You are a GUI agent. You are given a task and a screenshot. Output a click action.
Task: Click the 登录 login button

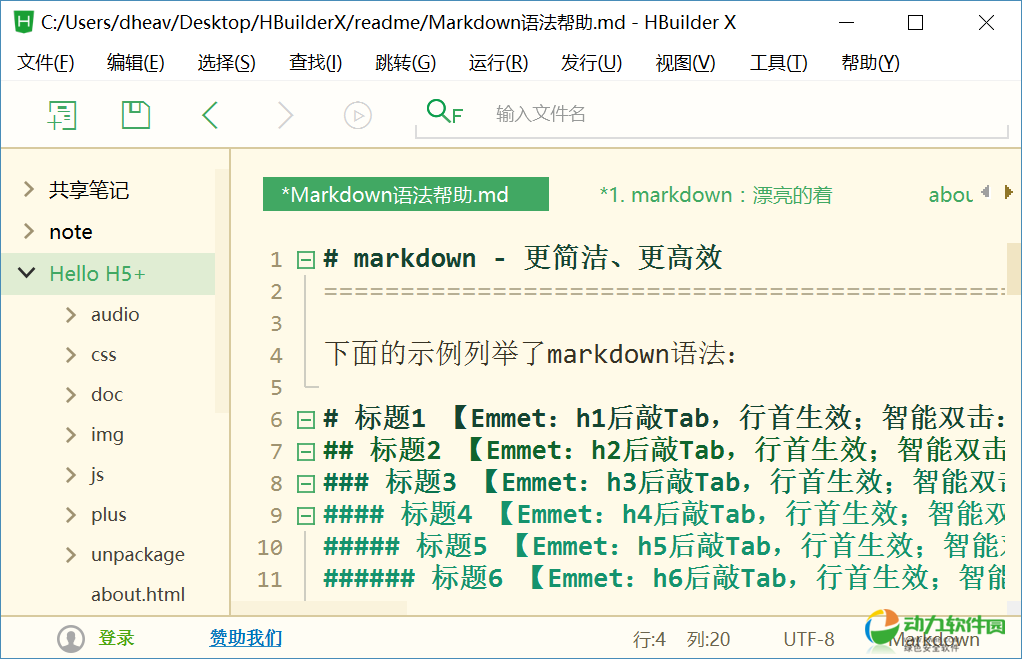click(x=116, y=638)
